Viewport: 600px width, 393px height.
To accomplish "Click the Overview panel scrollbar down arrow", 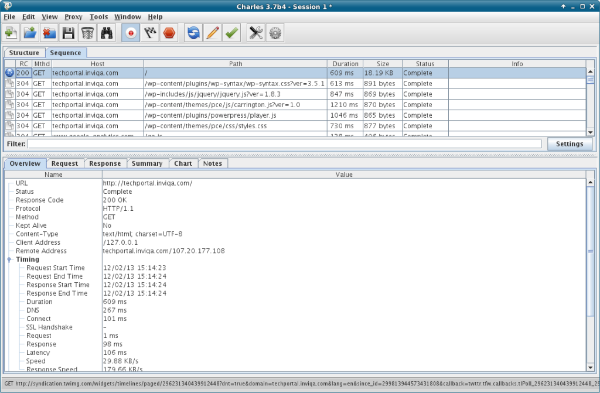I will 590,367.
